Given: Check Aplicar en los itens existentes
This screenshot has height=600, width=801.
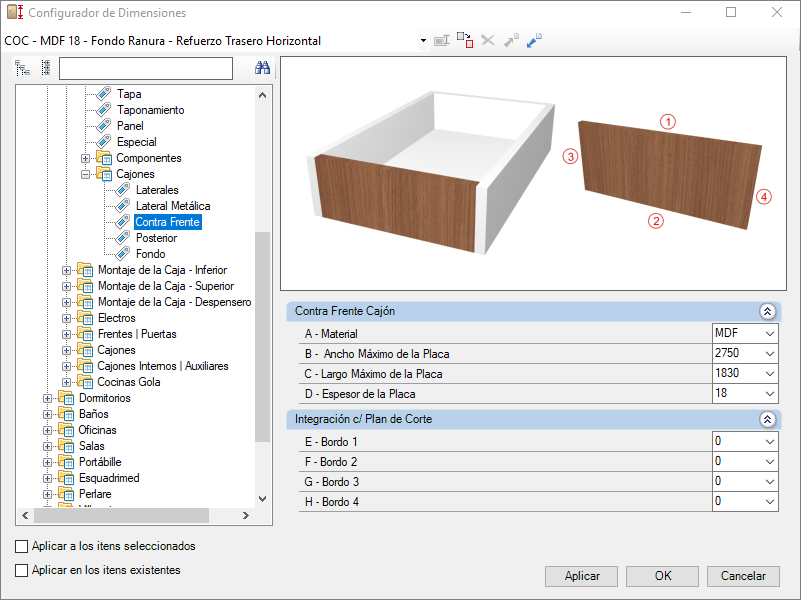Looking at the screenshot, I should (21, 570).
